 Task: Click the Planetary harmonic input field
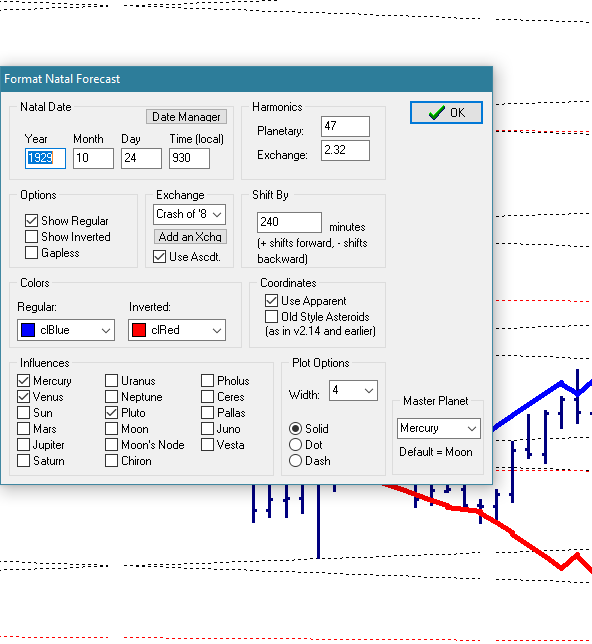345,126
